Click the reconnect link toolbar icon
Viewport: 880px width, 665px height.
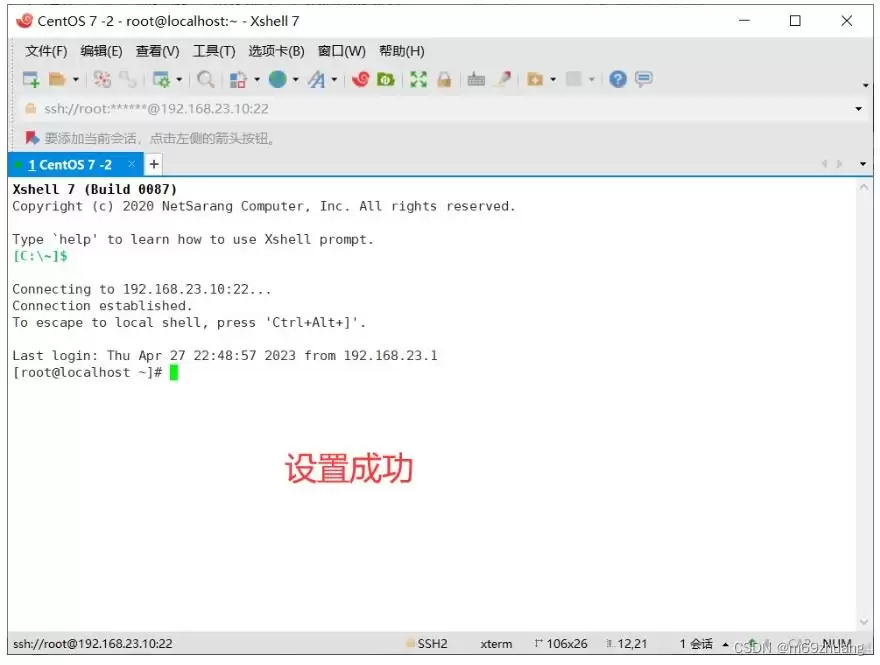128,80
